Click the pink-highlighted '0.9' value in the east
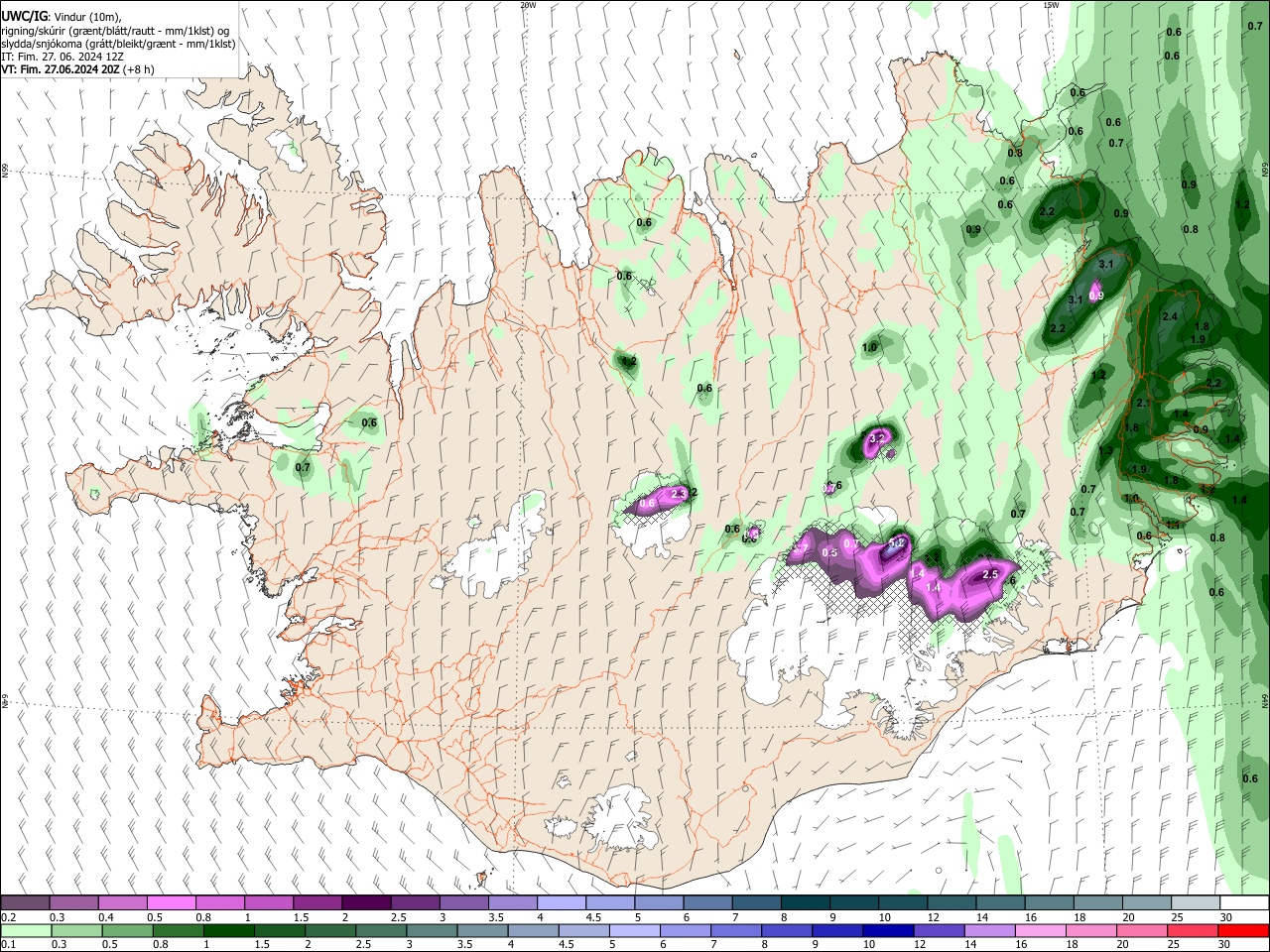The height and width of the screenshot is (952, 1270). pyautogui.click(x=1096, y=296)
